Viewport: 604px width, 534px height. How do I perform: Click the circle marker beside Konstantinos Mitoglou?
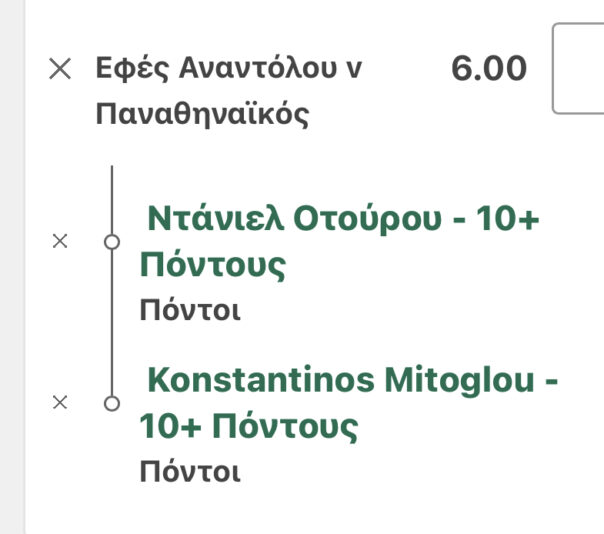[x=112, y=403]
